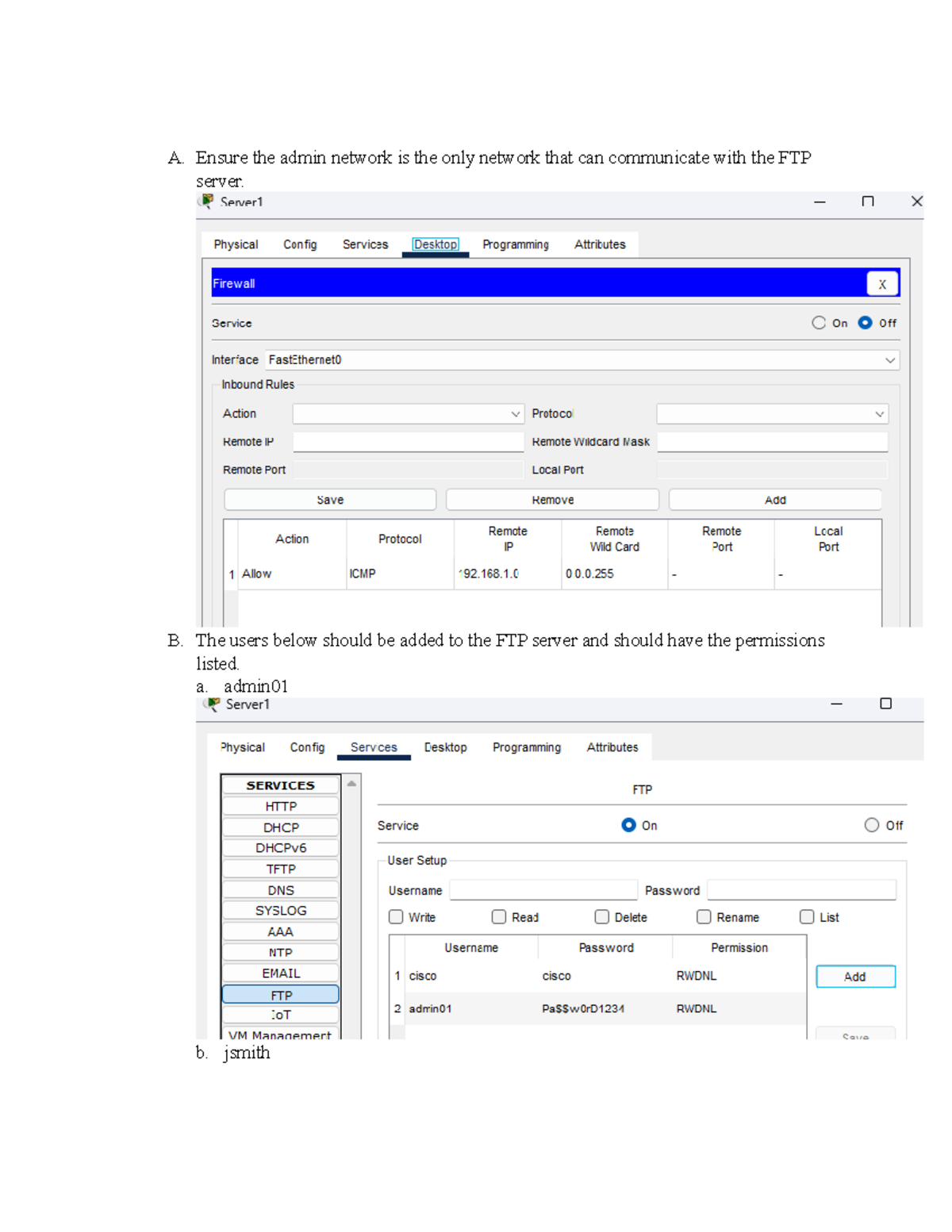Switch to the Config tab
This screenshot has width=952, height=1232.
coord(300,244)
